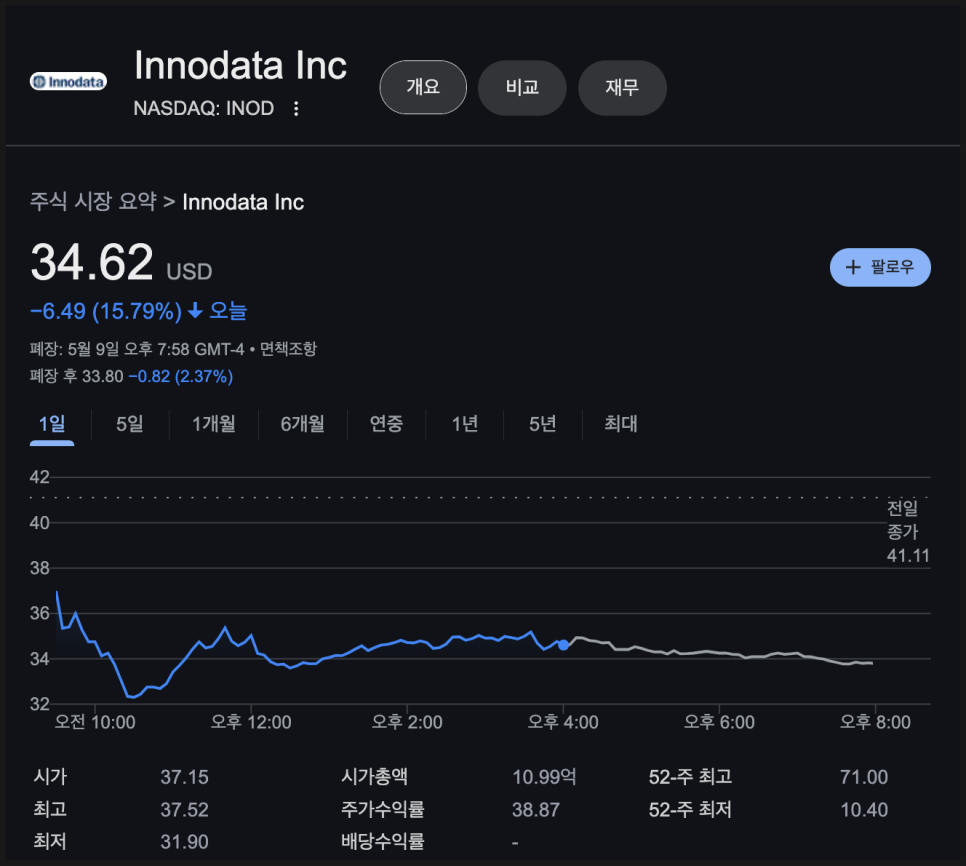Click the after-hours change −0.82 (2.37%)
This screenshot has height=866, width=966.
(181, 376)
